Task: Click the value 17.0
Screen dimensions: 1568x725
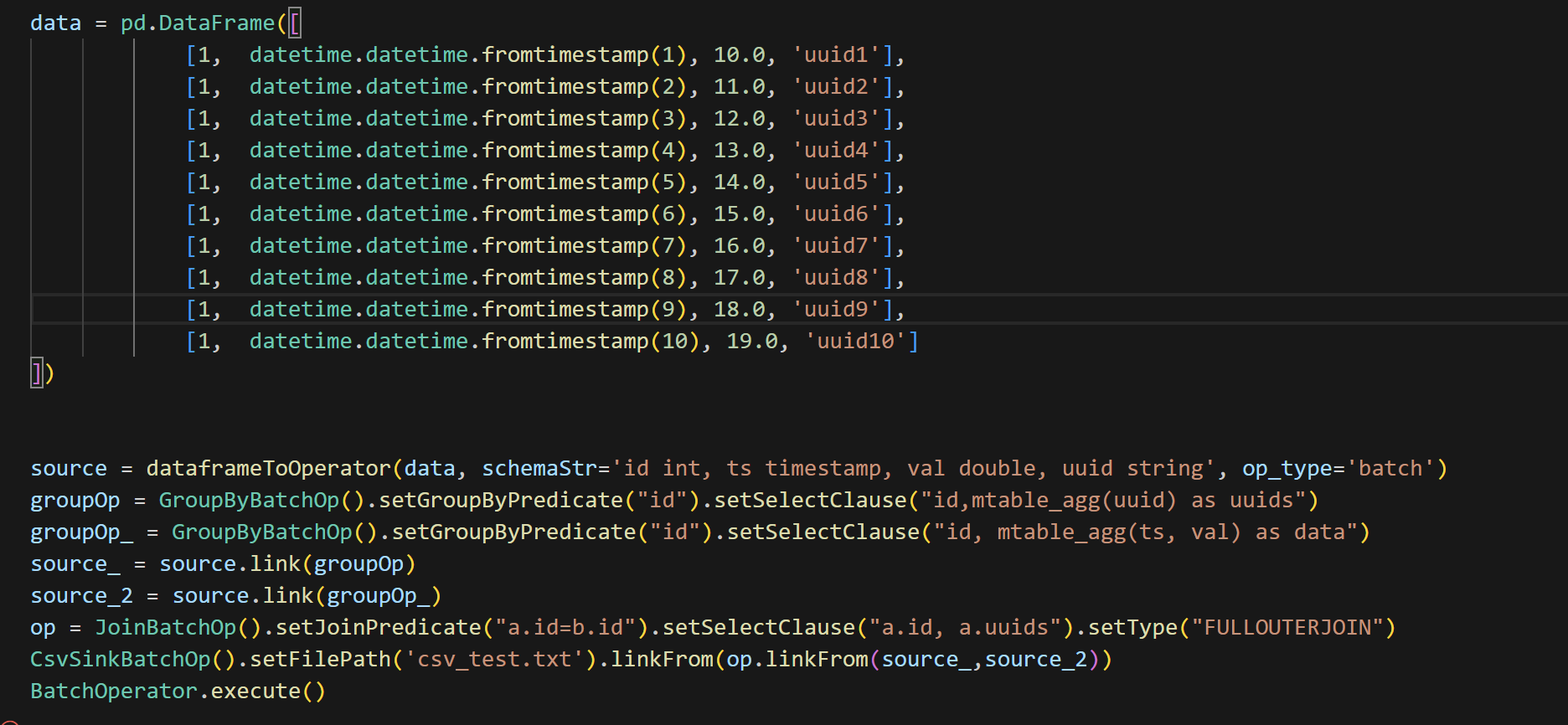Action: click(740, 278)
